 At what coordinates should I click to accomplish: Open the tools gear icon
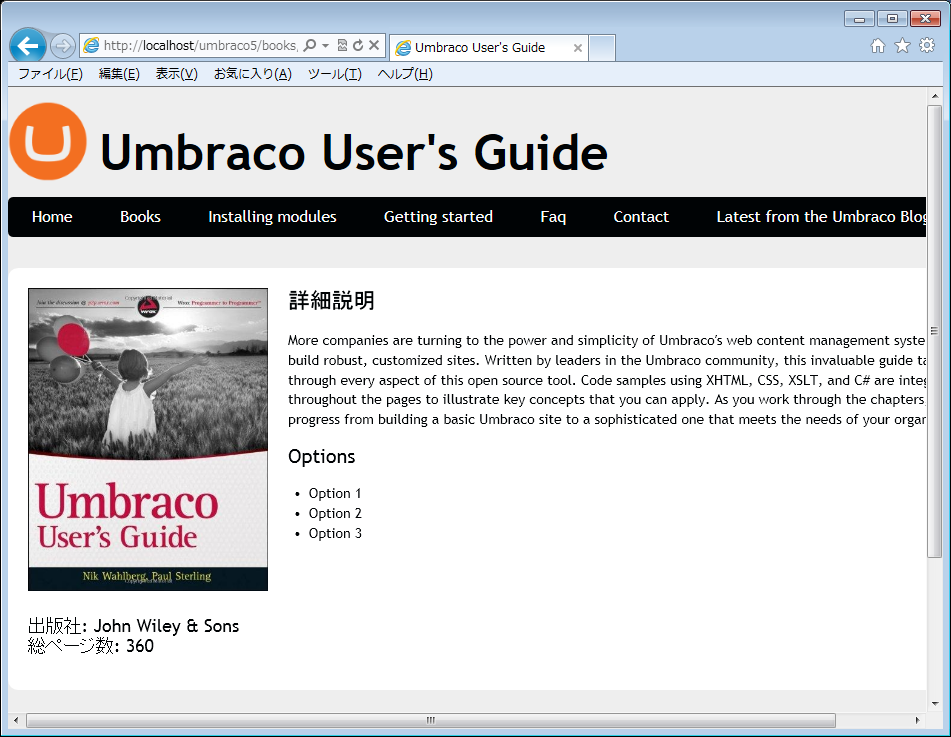927,46
